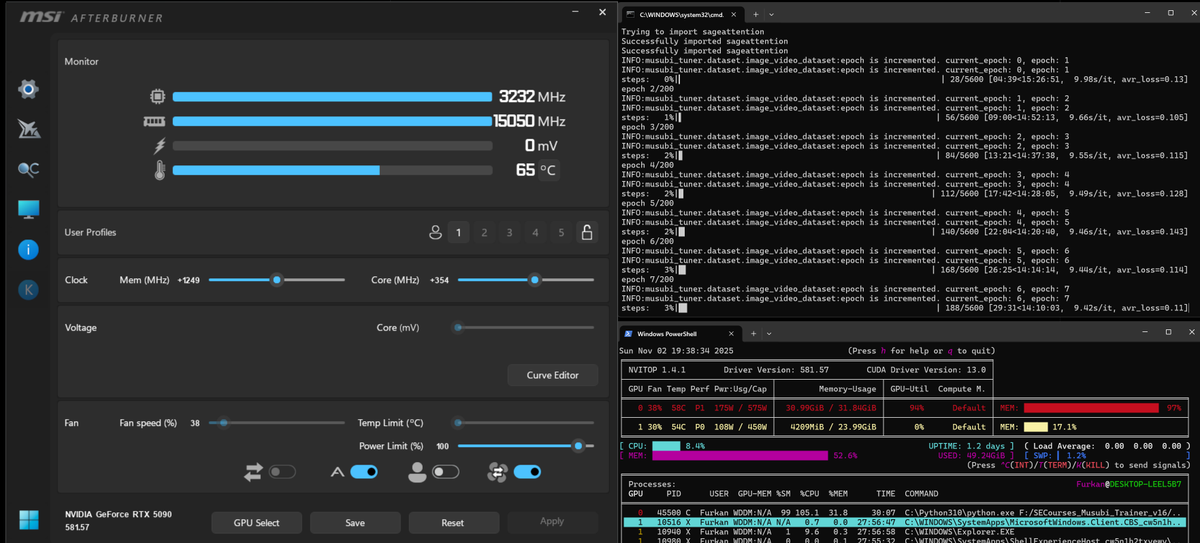Minimize the Afterburner window
The width and height of the screenshot is (1200, 543).
point(575,13)
